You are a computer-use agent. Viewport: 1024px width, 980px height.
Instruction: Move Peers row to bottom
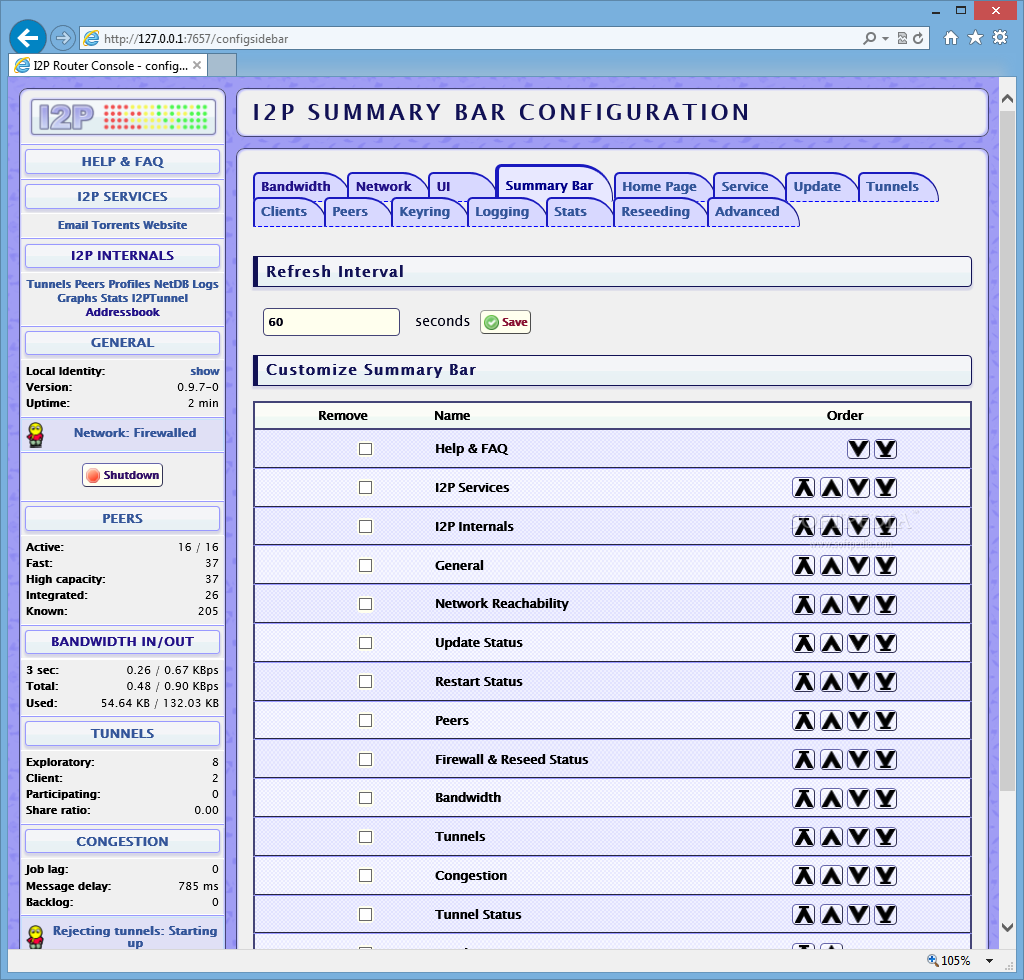[x=886, y=721]
